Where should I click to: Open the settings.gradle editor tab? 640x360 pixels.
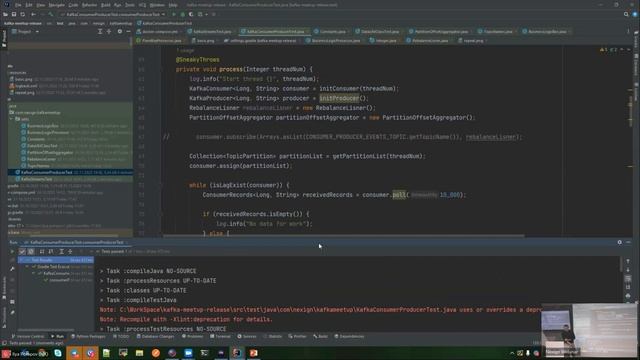coord(263,41)
